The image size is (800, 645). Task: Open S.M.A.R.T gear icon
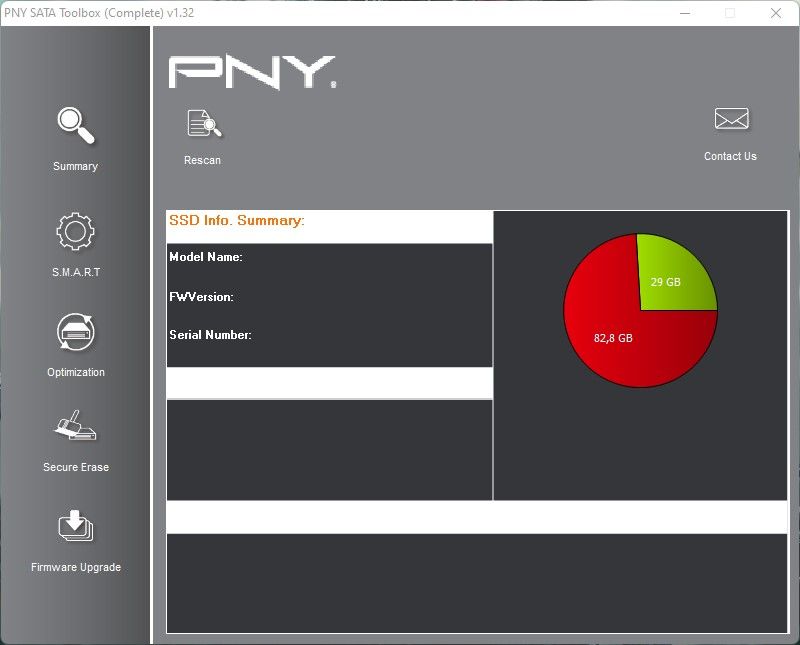76,231
